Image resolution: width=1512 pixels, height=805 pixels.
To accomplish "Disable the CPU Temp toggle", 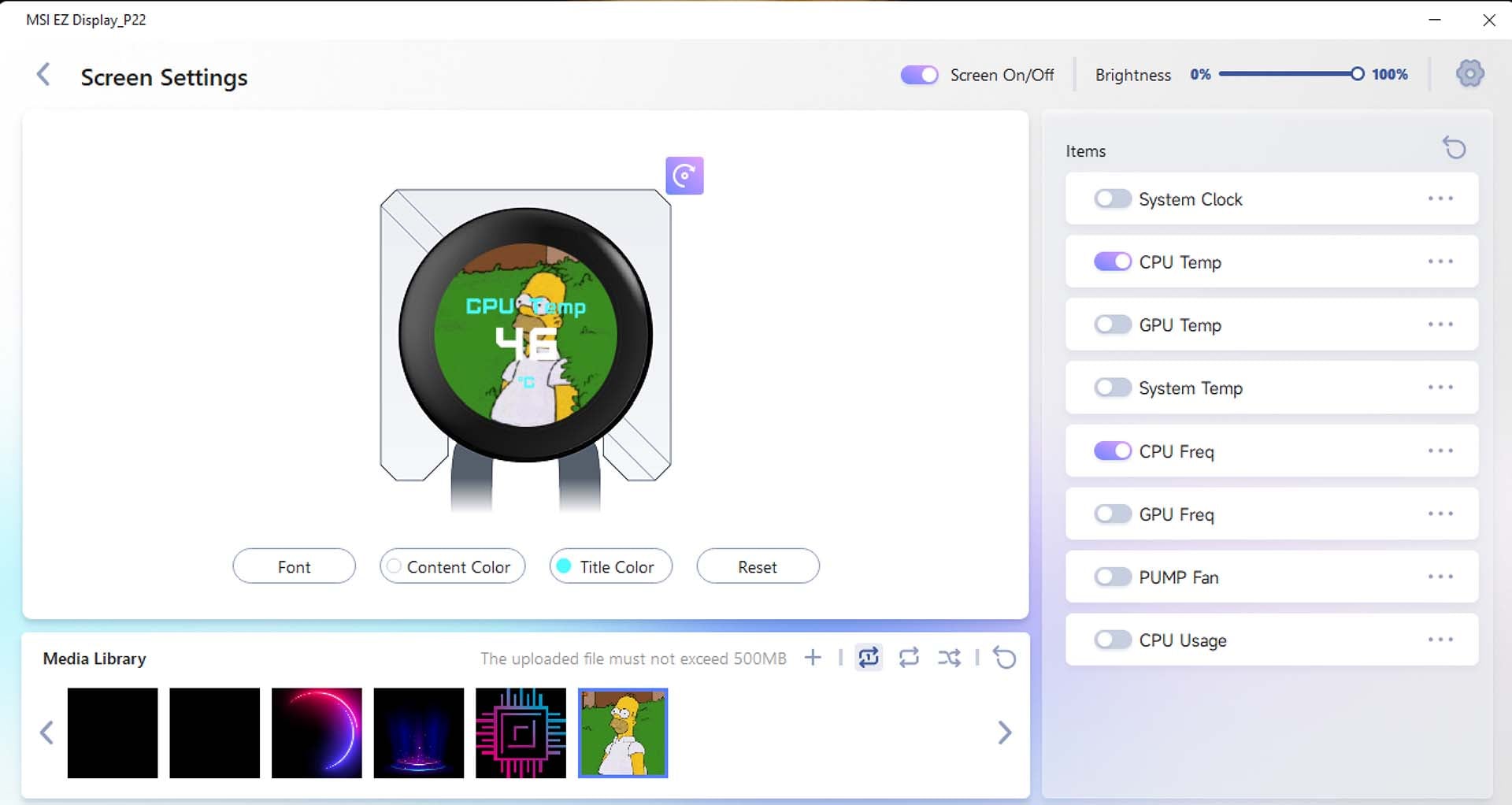I will (x=1112, y=262).
